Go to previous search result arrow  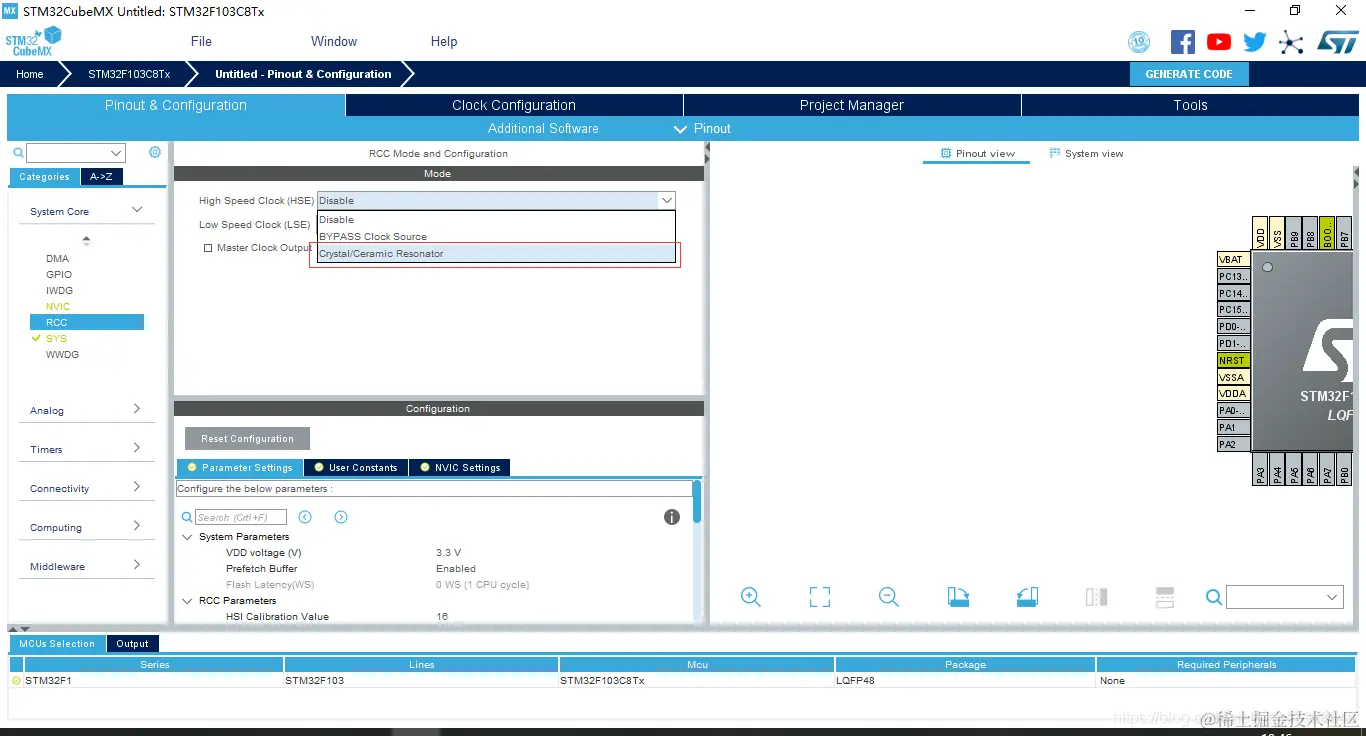point(305,517)
